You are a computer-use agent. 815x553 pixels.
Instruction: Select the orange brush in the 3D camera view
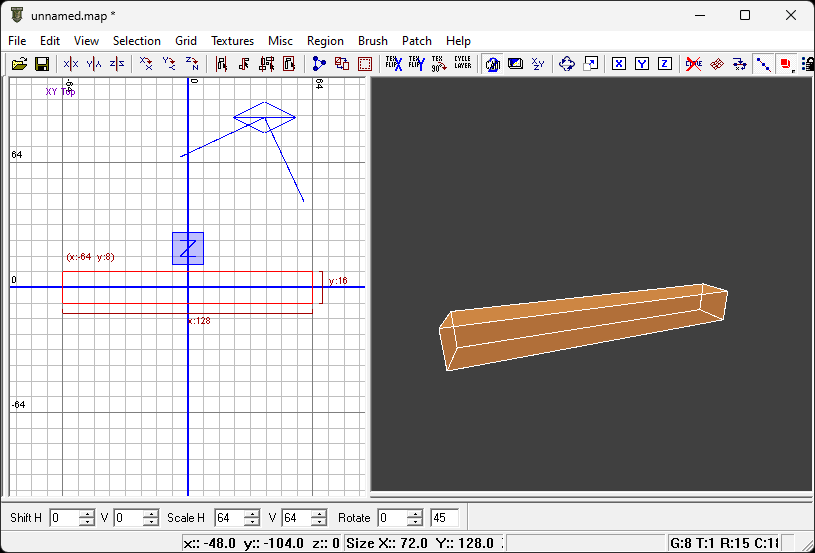click(x=585, y=325)
